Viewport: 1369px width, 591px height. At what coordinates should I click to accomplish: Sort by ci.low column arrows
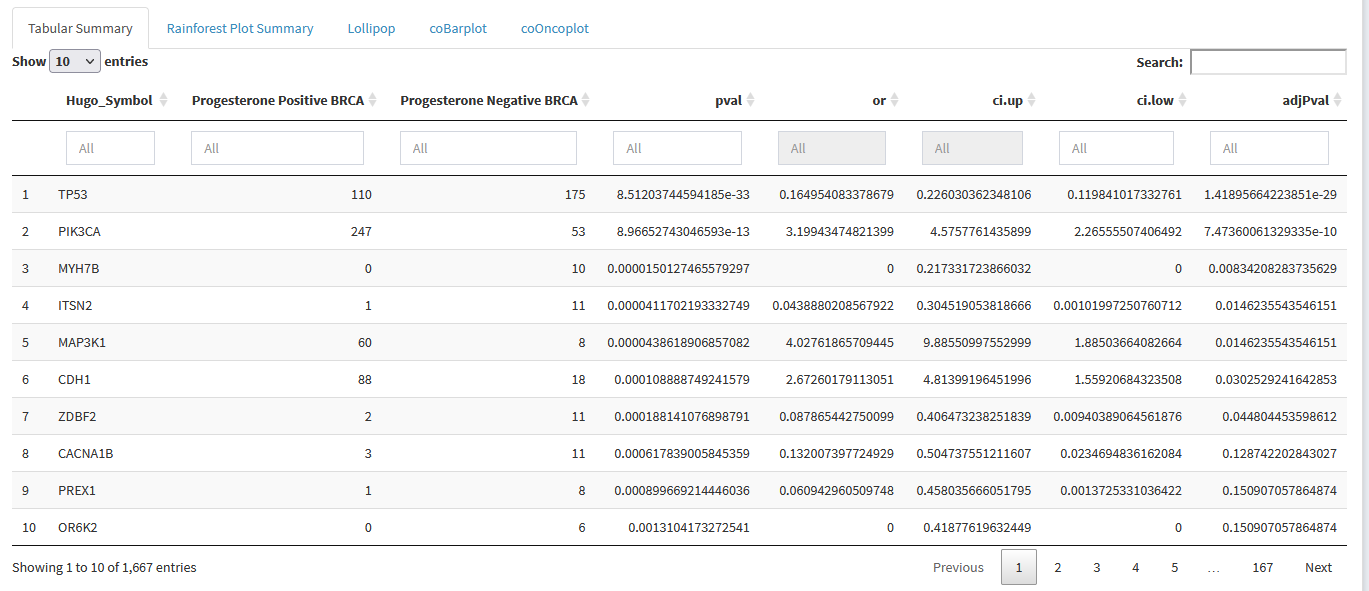tap(1183, 100)
